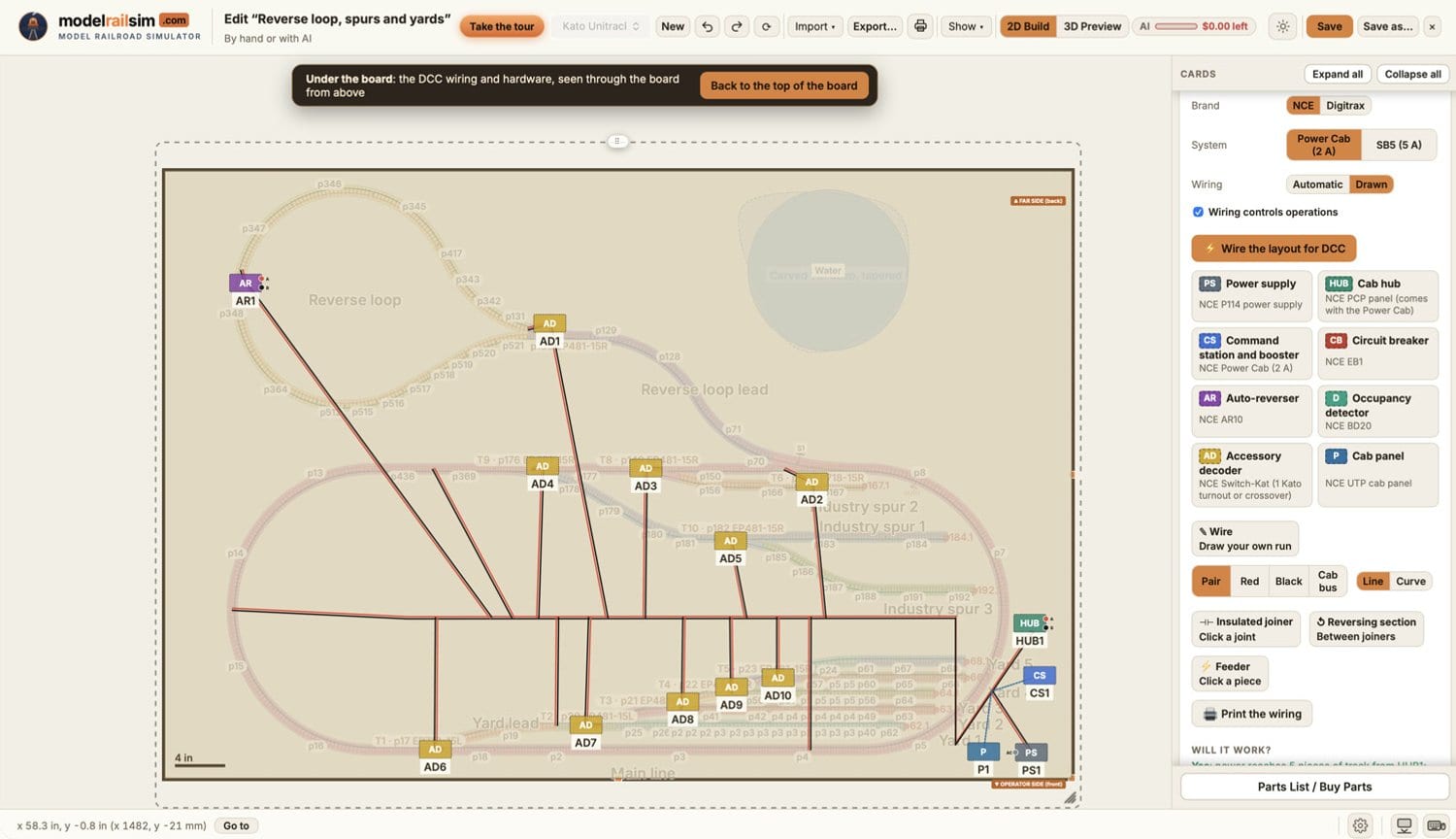This screenshot has width=1456, height=839.
Task: Toggle the sun brightness theme icon
Action: click(1283, 26)
